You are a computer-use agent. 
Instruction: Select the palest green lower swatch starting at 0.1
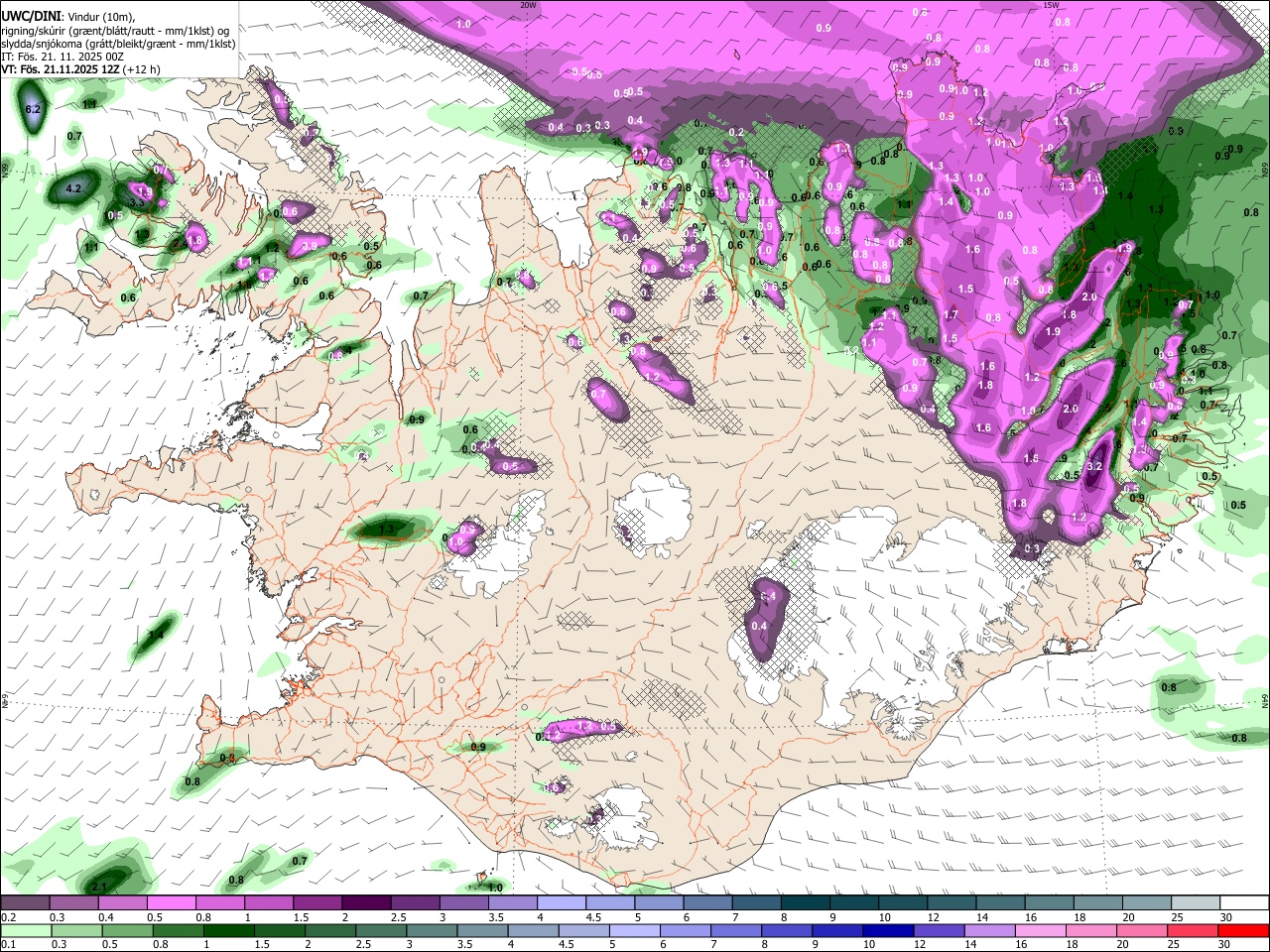26,931
